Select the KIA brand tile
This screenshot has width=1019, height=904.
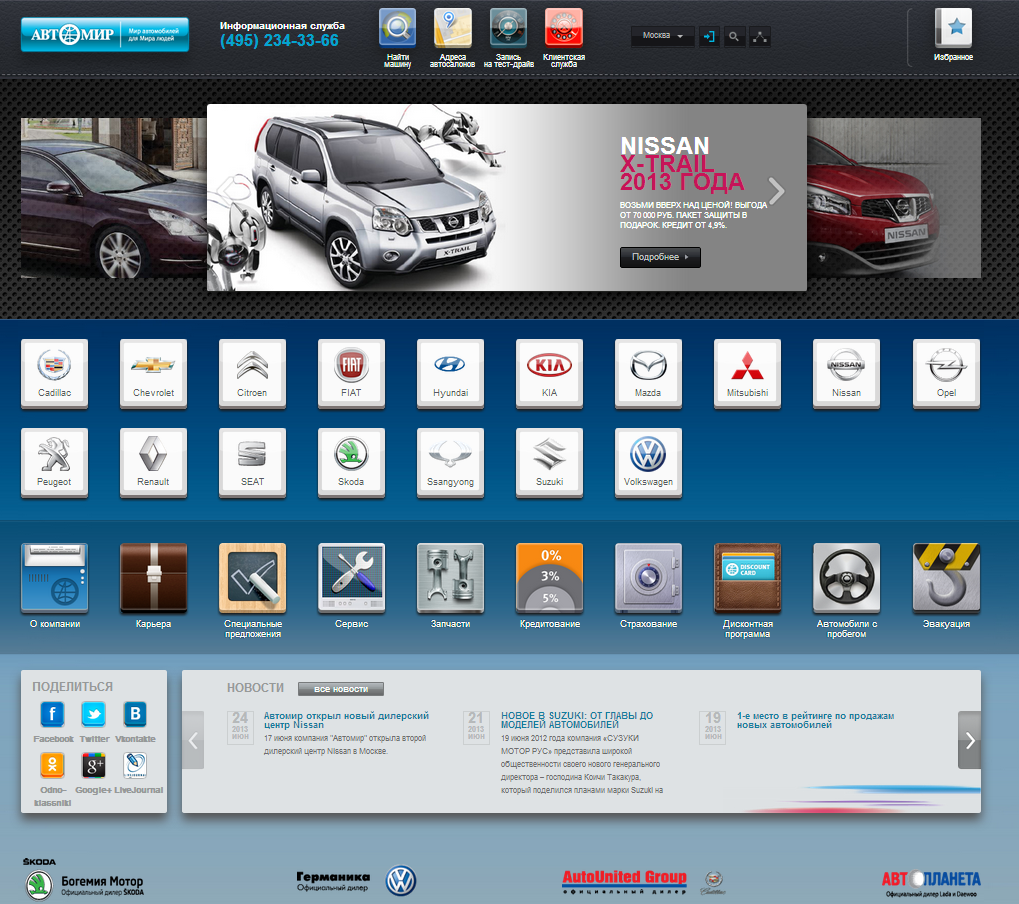[549, 374]
